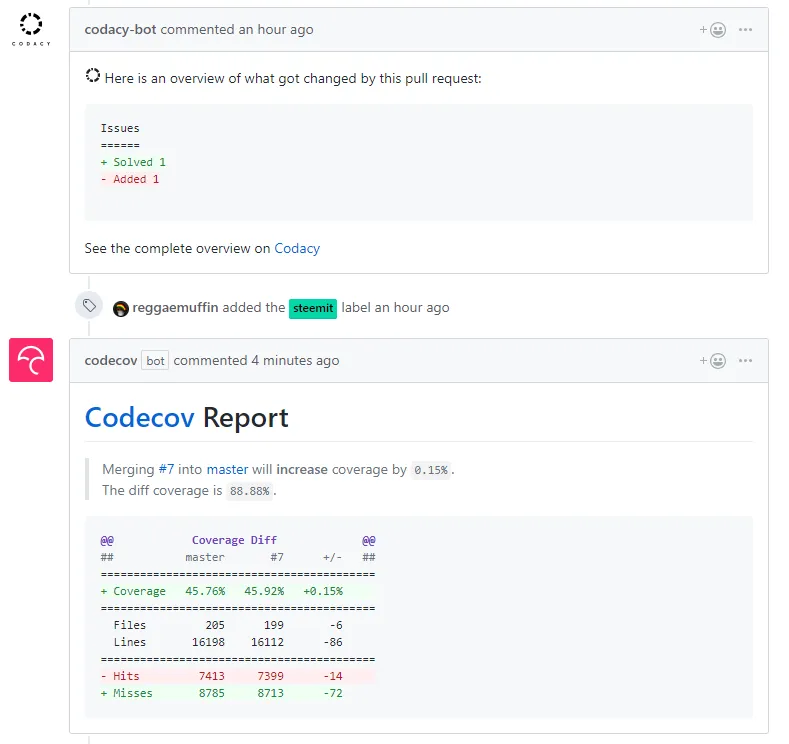Click the small Codacy icon in comment body
This screenshot has width=789, height=744.
pyautogui.click(x=93, y=75)
